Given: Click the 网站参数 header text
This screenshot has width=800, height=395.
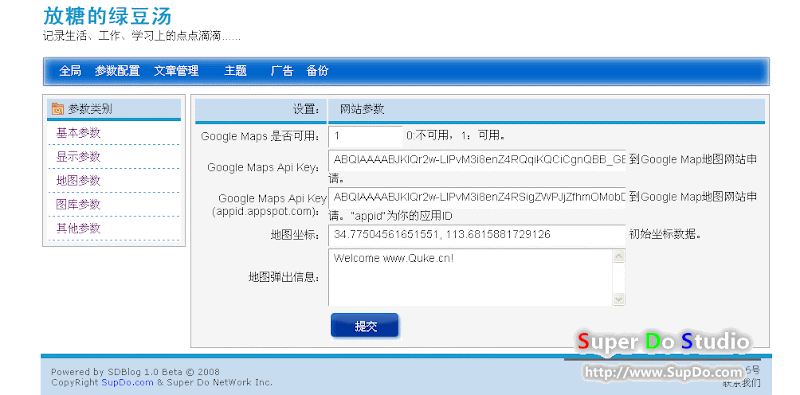Looking at the screenshot, I should [362, 109].
